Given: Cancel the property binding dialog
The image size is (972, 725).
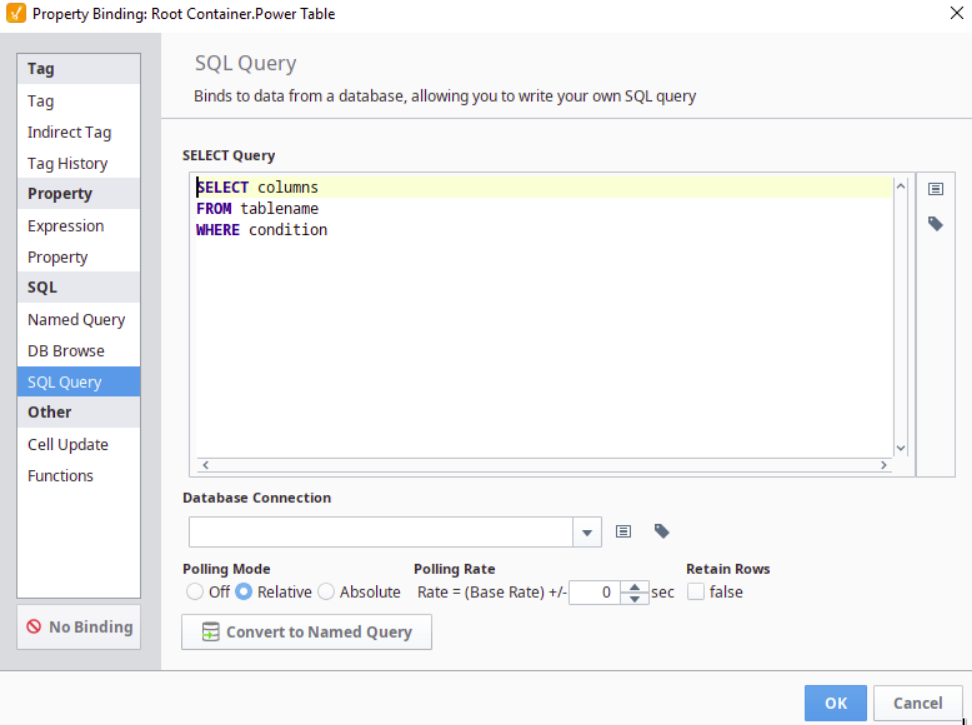Looking at the screenshot, I should 917,703.
